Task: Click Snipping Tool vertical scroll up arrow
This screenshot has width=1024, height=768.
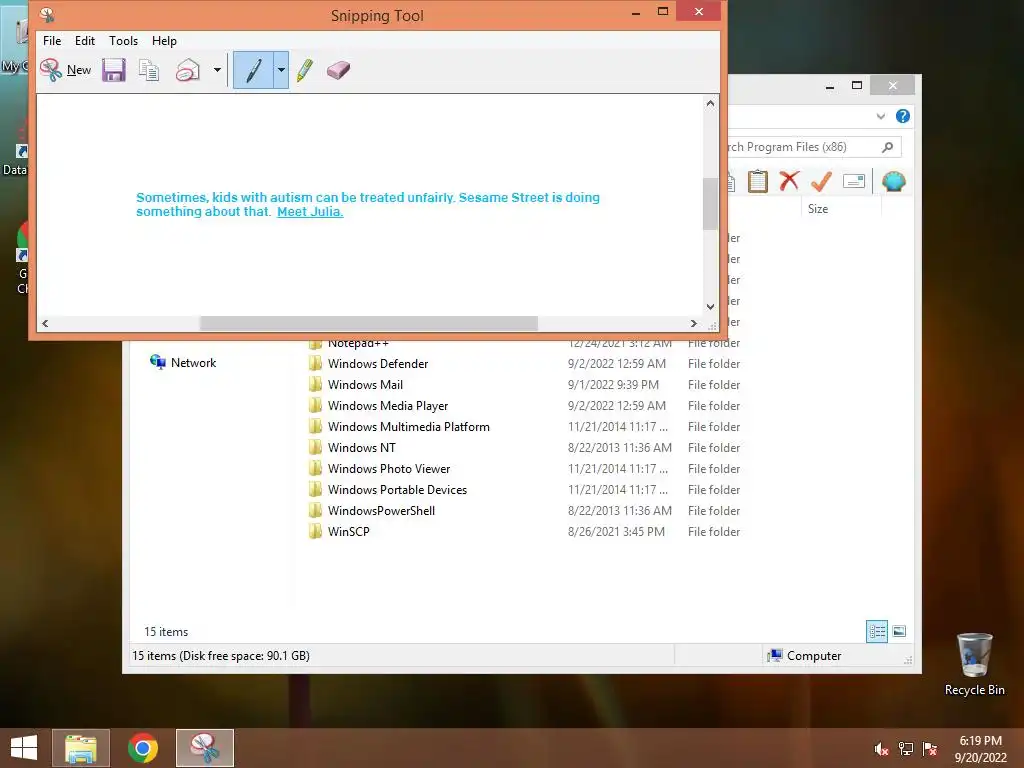Action: pos(710,103)
